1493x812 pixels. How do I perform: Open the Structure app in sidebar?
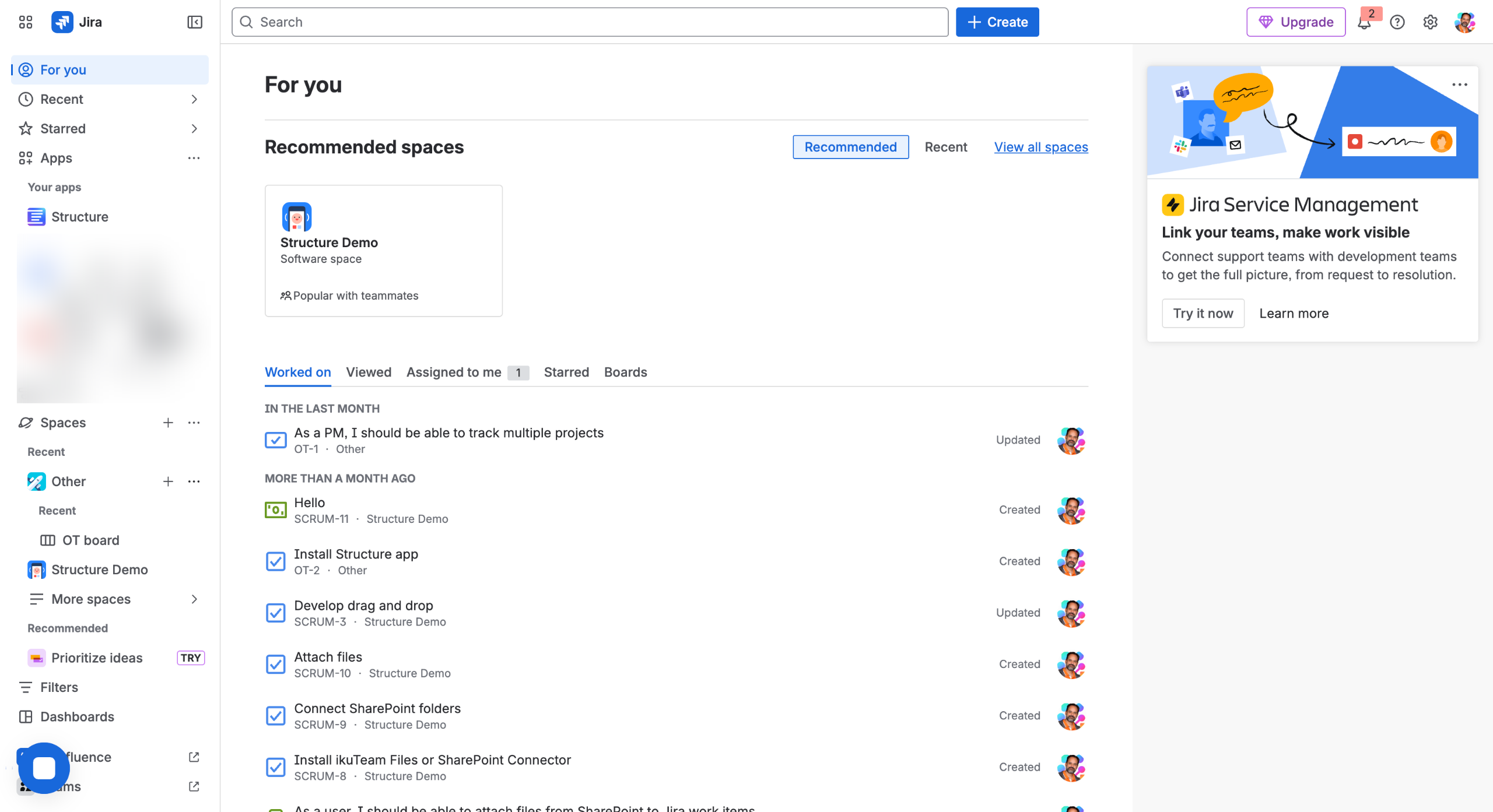[80, 217]
